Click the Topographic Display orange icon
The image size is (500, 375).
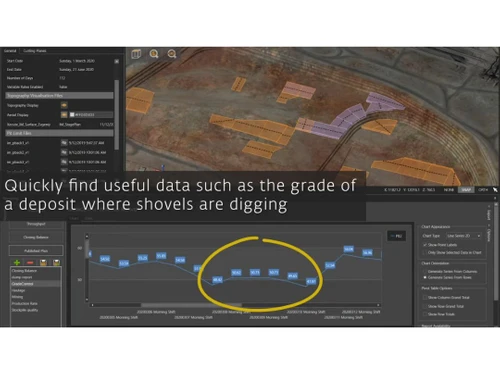[64, 105]
